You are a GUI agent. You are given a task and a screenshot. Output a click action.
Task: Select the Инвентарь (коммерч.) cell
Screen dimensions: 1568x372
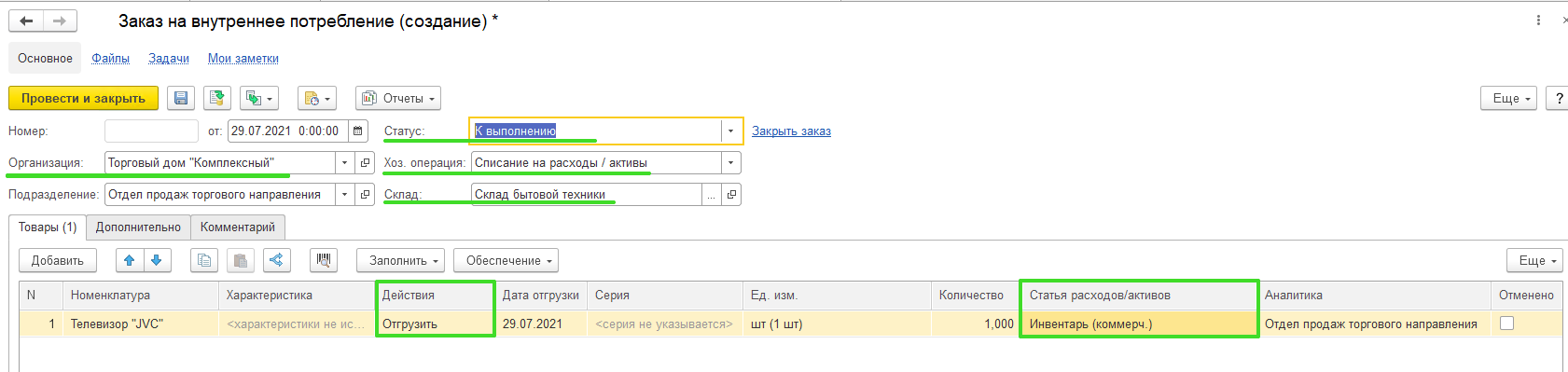point(1139,324)
